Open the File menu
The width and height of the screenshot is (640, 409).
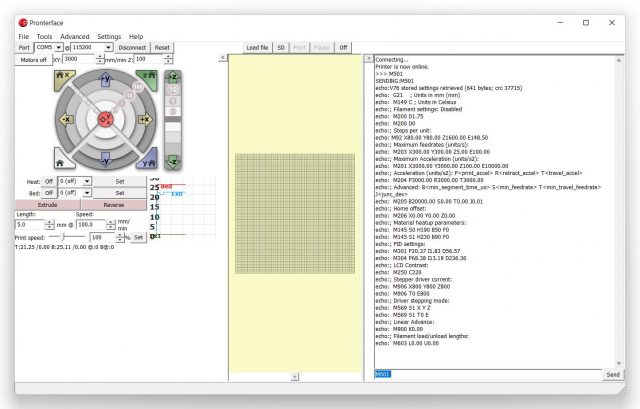(x=24, y=36)
